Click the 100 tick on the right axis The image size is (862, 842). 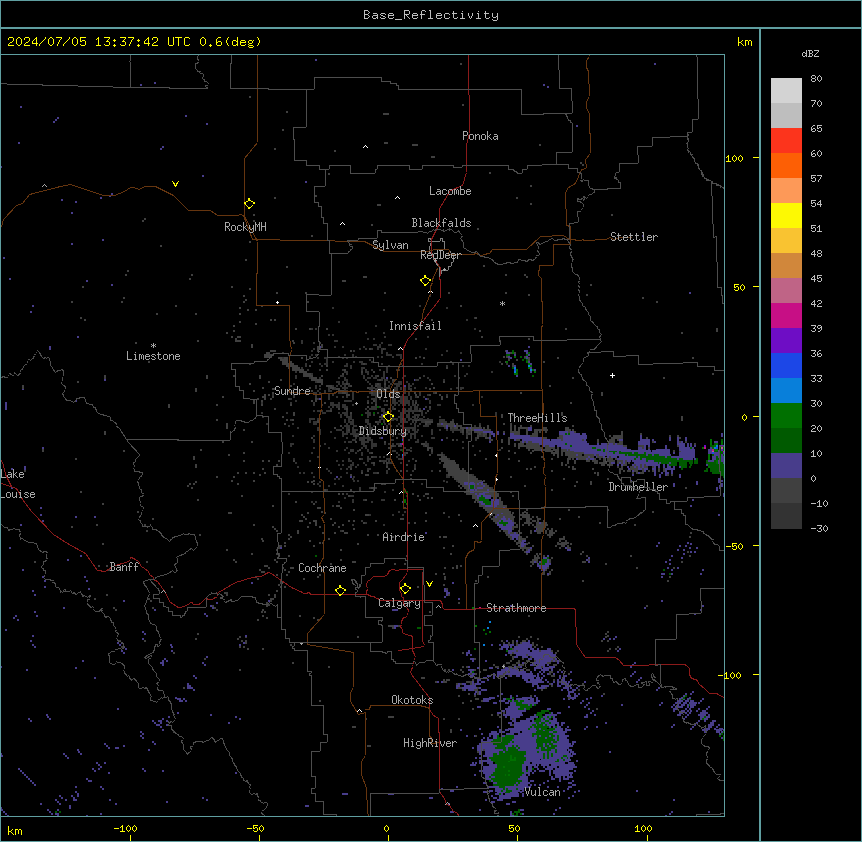coord(734,158)
